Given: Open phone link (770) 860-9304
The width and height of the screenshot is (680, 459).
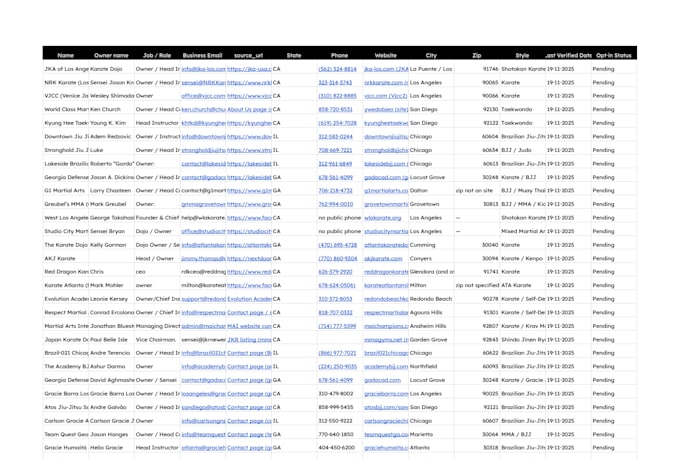Looking at the screenshot, I should pyautogui.click(x=338, y=258).
